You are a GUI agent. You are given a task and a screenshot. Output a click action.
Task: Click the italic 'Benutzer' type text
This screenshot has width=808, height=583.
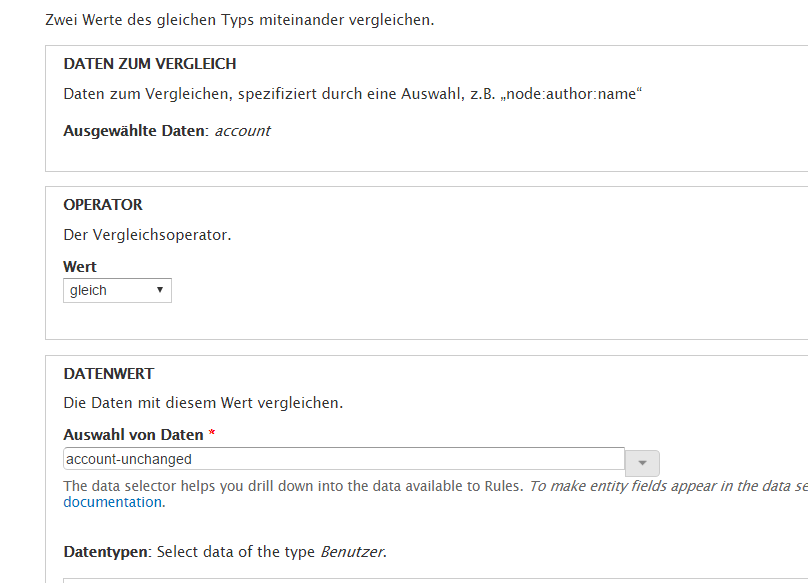(x=351, y=552)
